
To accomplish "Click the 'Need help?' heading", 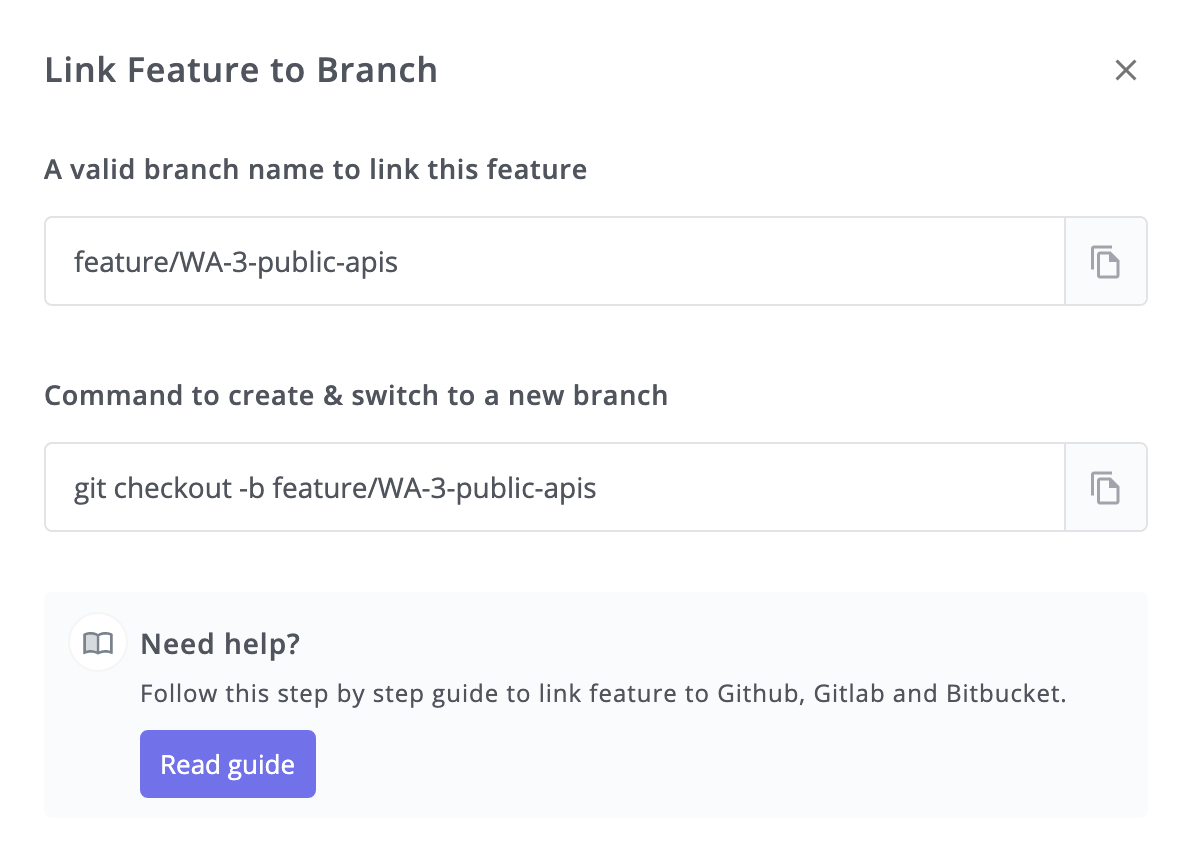I will pos(220,643).
